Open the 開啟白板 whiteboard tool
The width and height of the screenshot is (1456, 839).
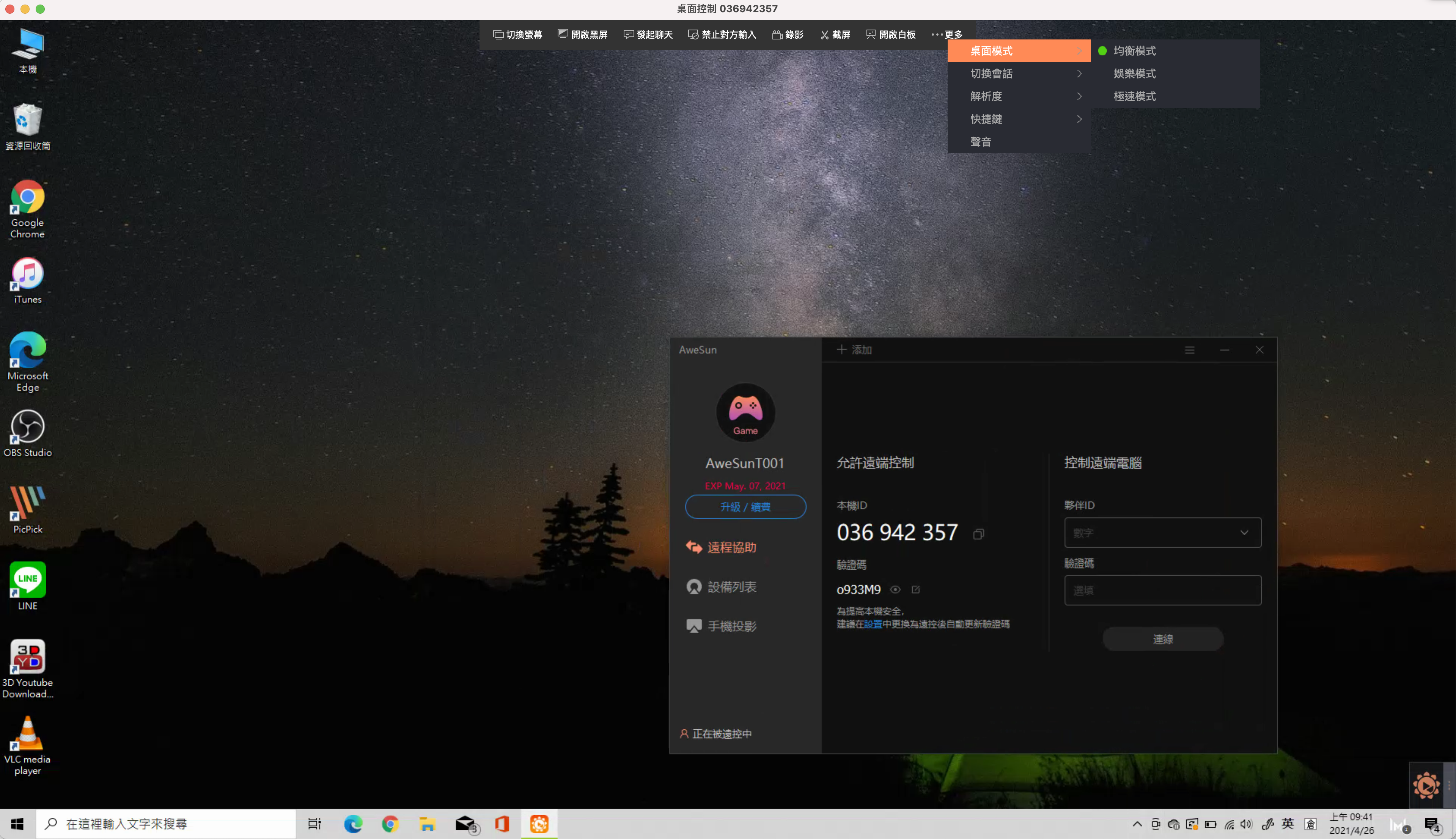pos(891,35)
